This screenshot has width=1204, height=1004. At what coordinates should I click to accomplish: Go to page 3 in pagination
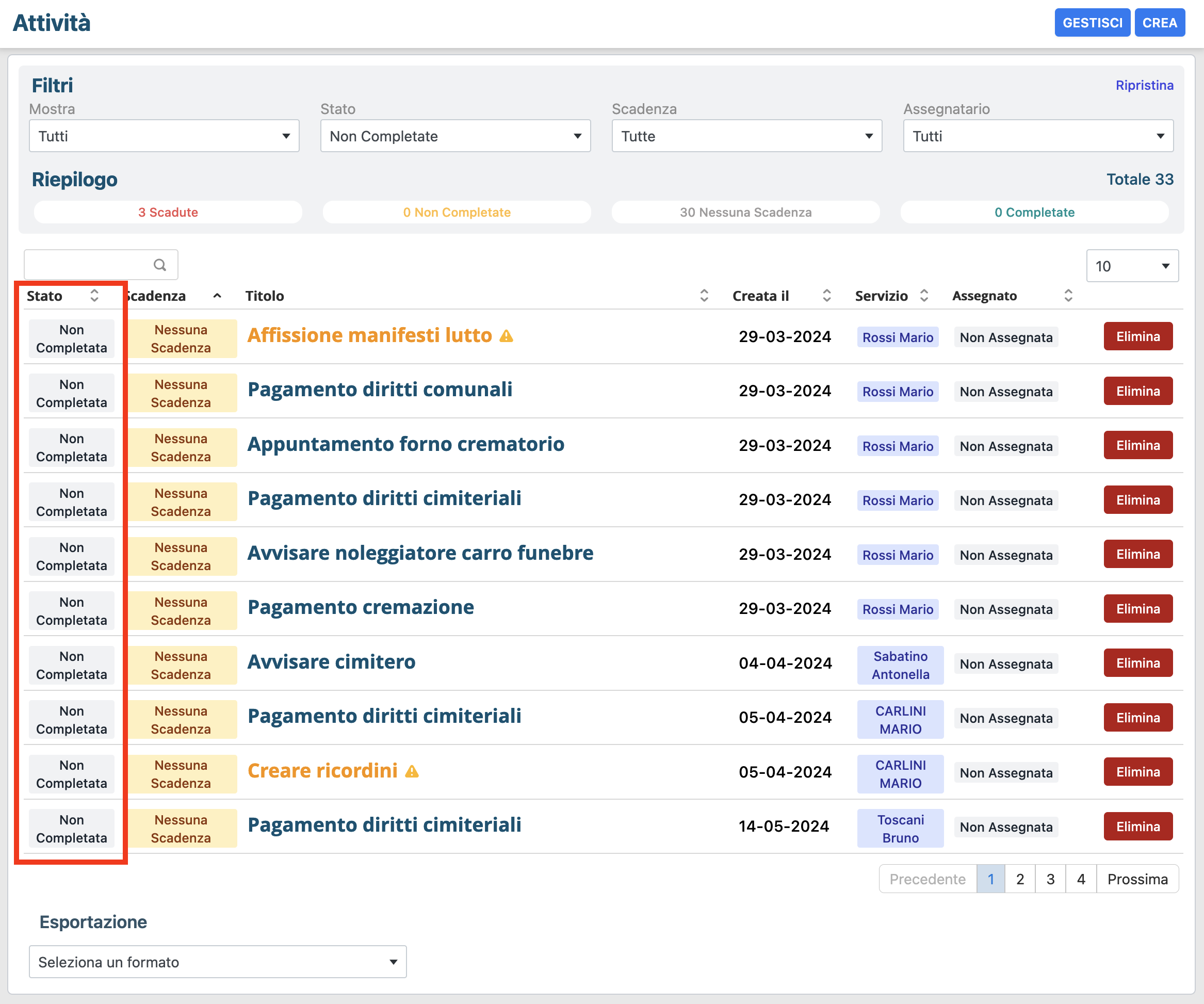pos(1050,879)
